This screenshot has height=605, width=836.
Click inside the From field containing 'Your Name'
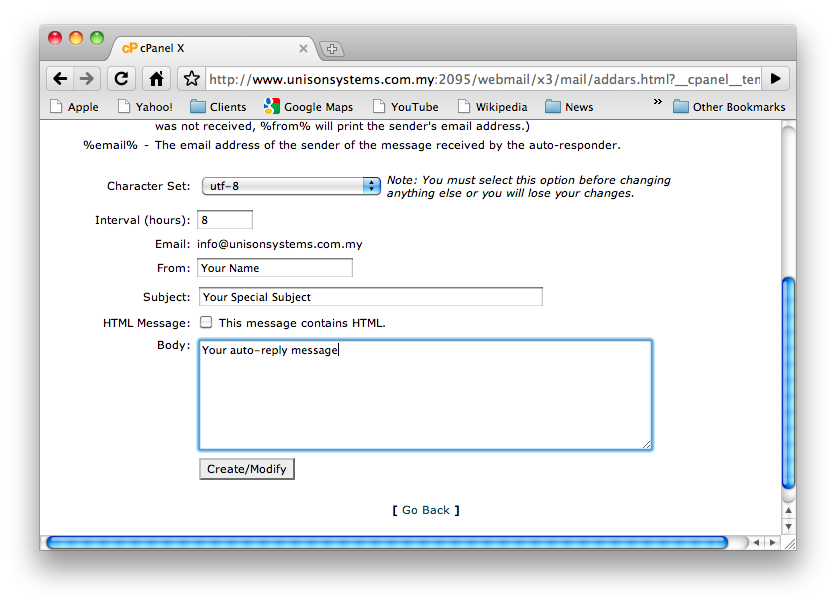pyautogui.click(x=274, y=267)
